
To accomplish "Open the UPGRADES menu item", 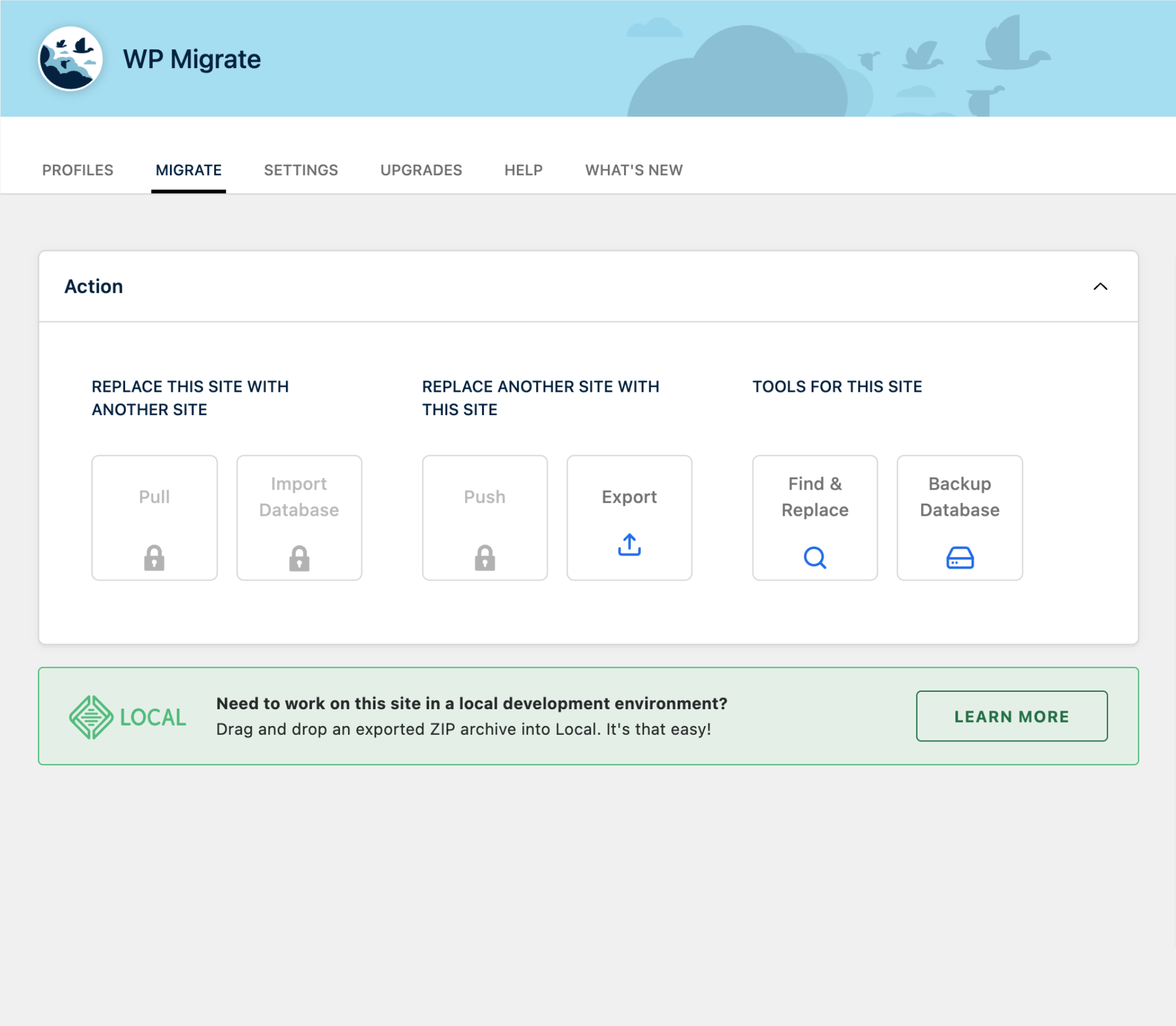I will 421,170.
